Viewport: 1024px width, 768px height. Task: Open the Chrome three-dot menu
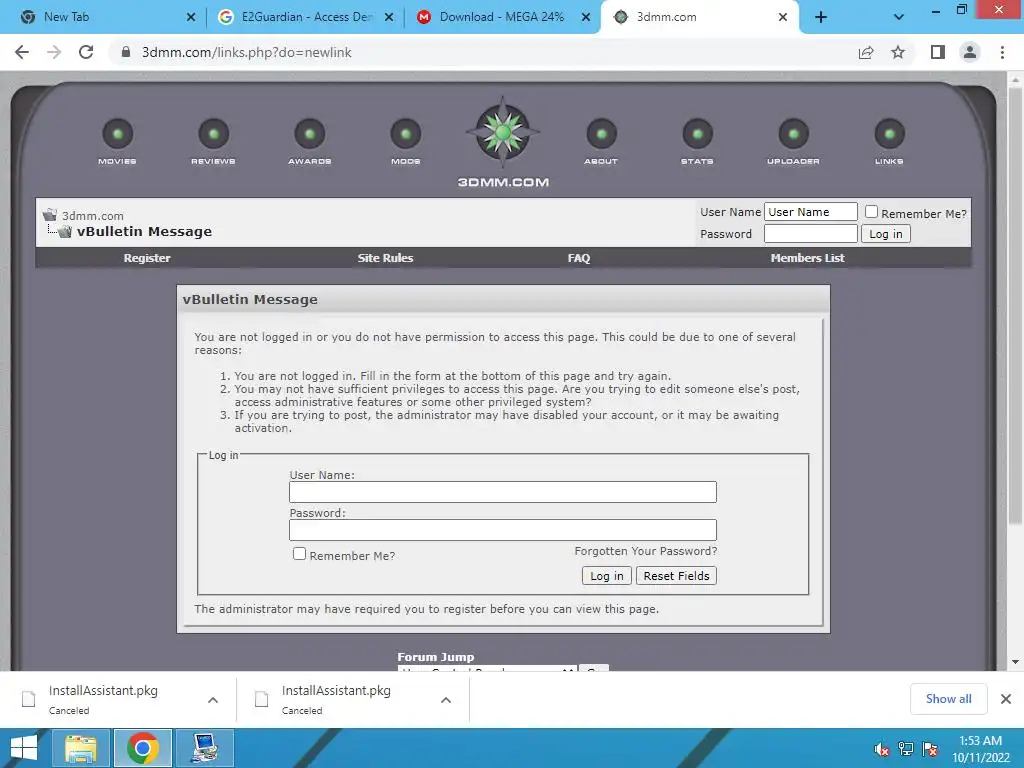coord(1002,52)
